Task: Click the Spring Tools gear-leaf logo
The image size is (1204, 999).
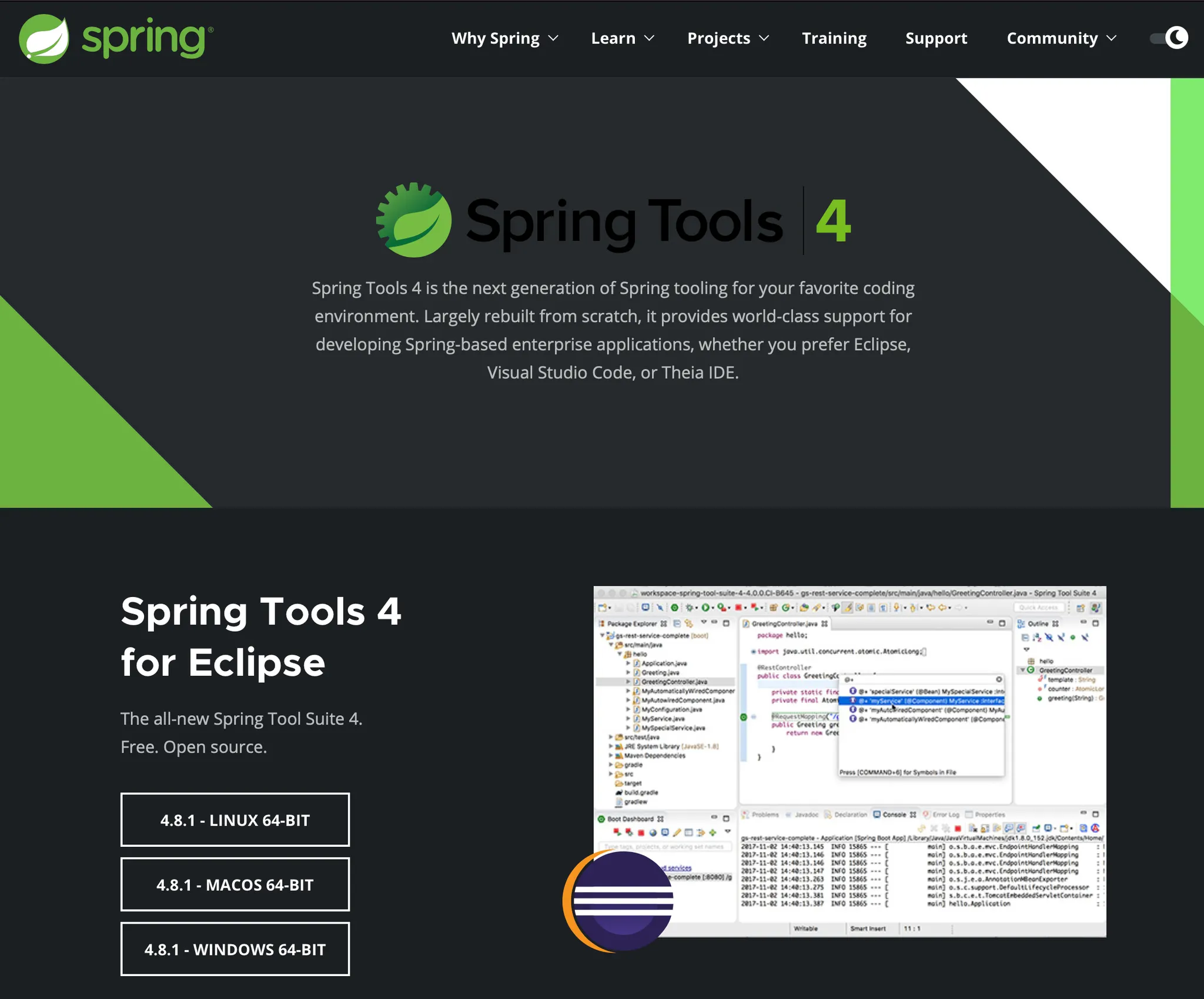Action: [414, 220]
